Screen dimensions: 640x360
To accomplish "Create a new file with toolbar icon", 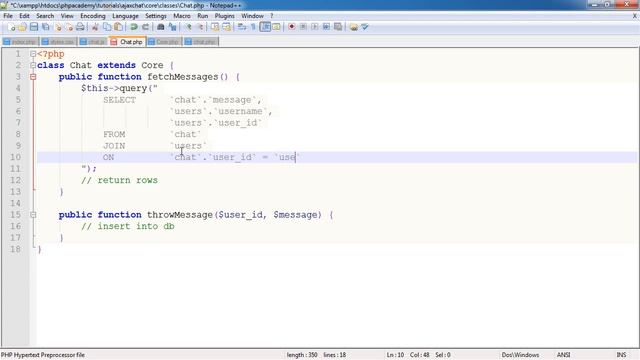I will [x=11, y=27].
